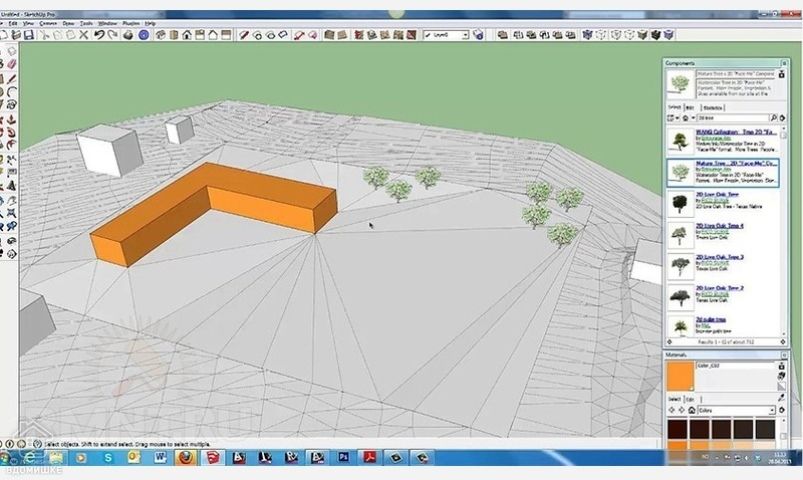This screenshot has width=803, height=480.
Task: Expand the Colors library dropdown
Action: click(770, 411)
